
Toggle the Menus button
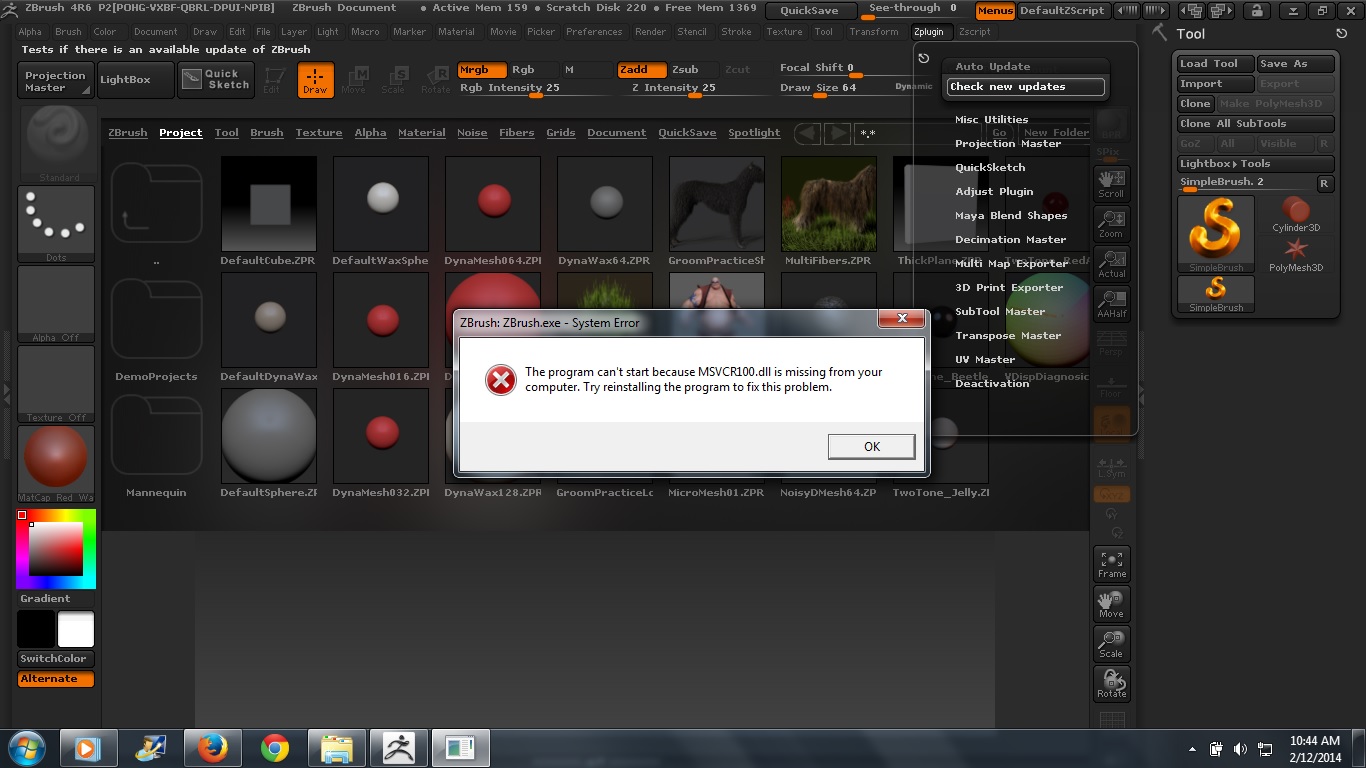995,11
